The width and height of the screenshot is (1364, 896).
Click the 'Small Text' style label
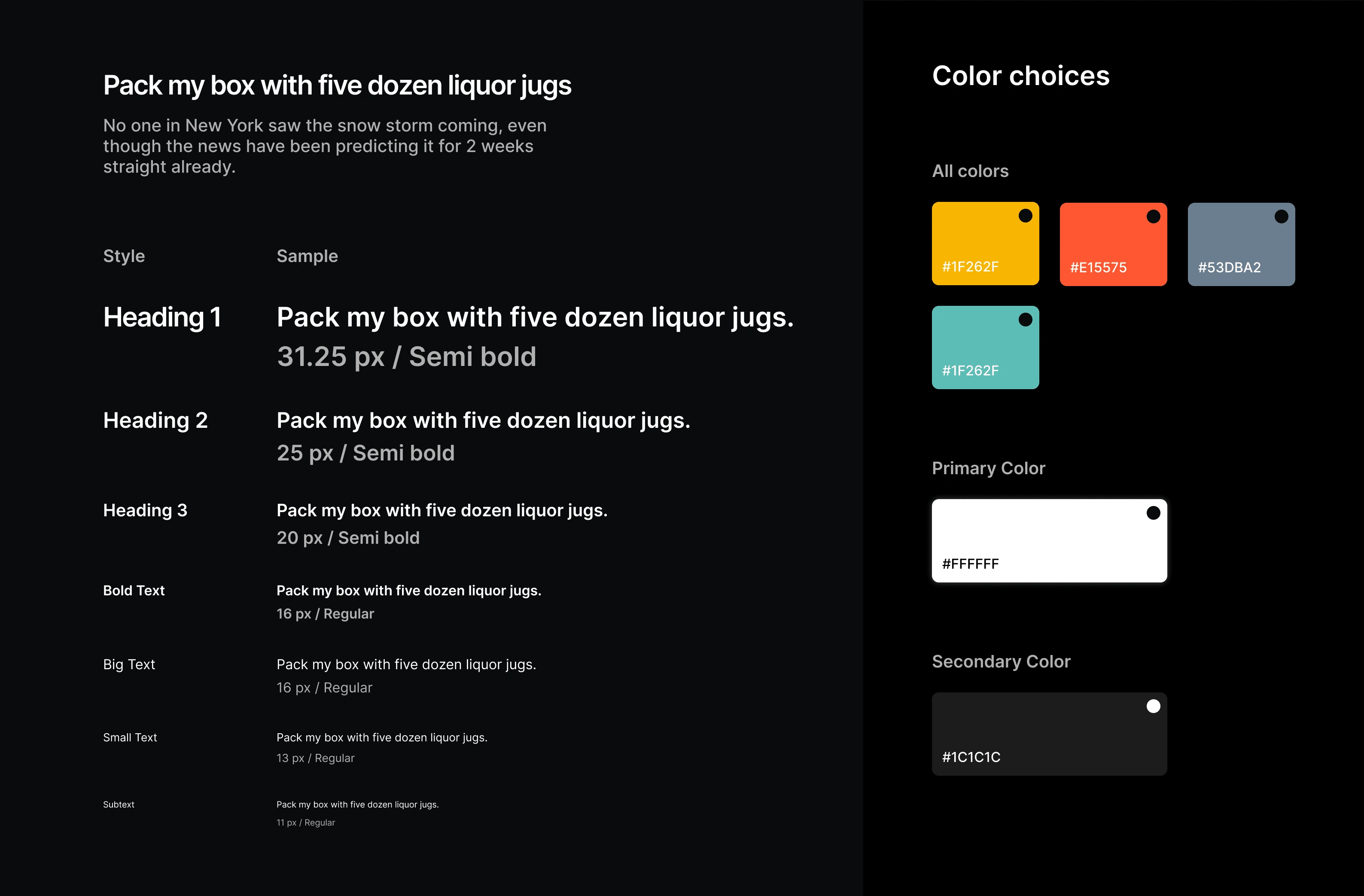[130, 737]
